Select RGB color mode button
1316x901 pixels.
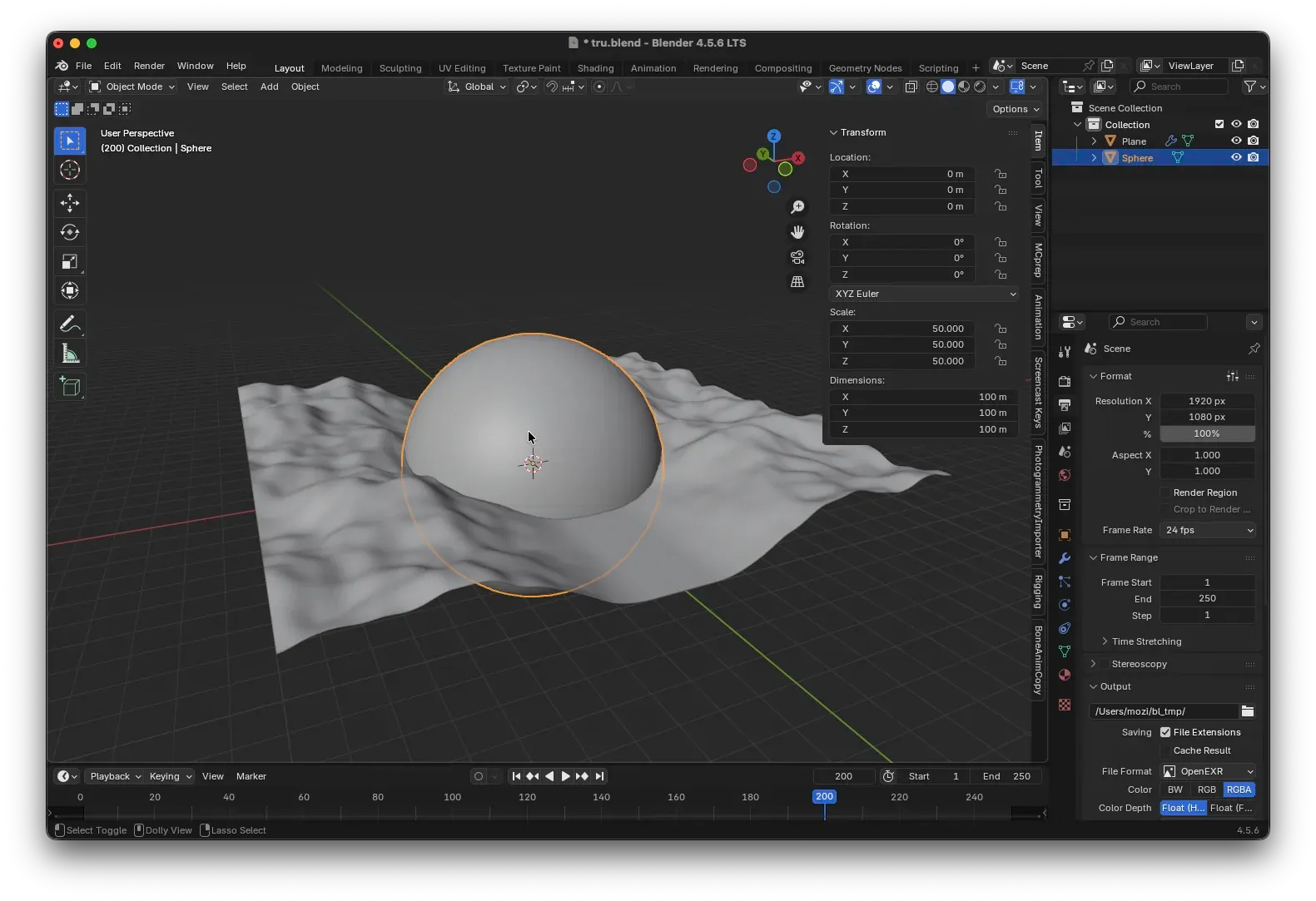tap(1206, 790)
